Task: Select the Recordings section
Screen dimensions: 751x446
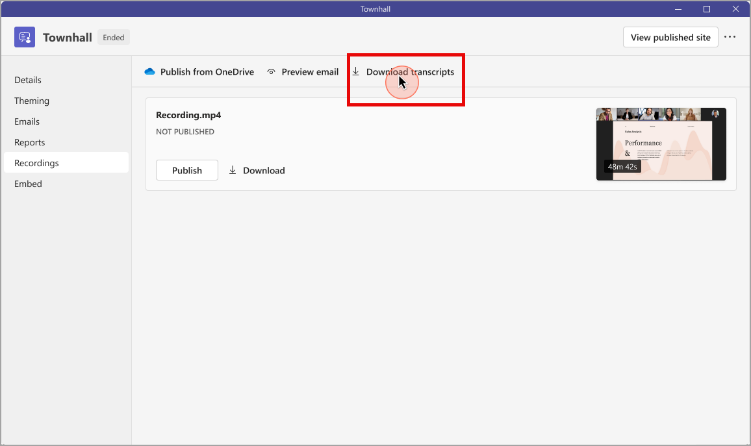Action: coord(66,163)
